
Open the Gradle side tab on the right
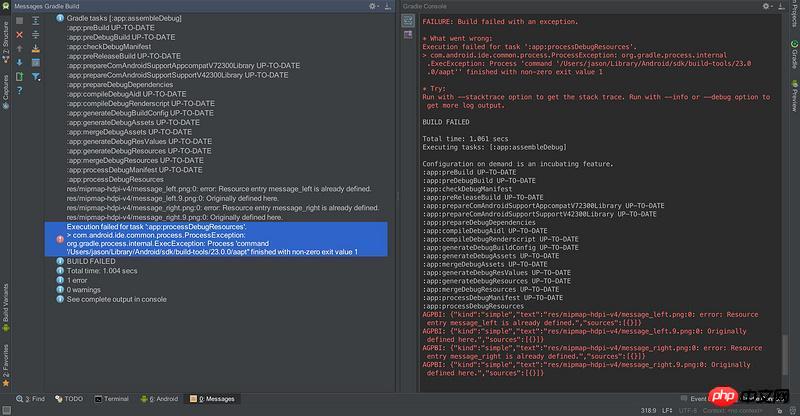pyautogui.click(x=794, y=55)
